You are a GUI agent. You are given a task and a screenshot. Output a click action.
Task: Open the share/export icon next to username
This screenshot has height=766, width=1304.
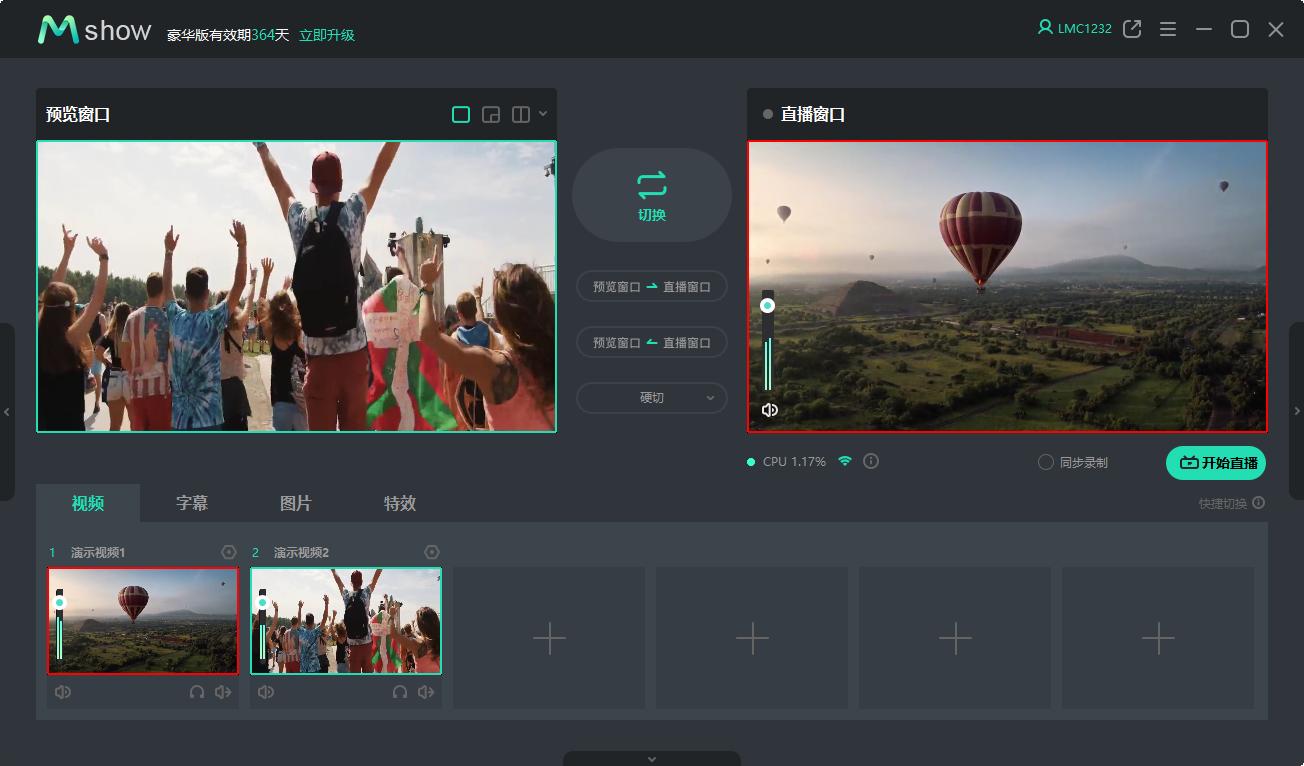coord(1132,29)
